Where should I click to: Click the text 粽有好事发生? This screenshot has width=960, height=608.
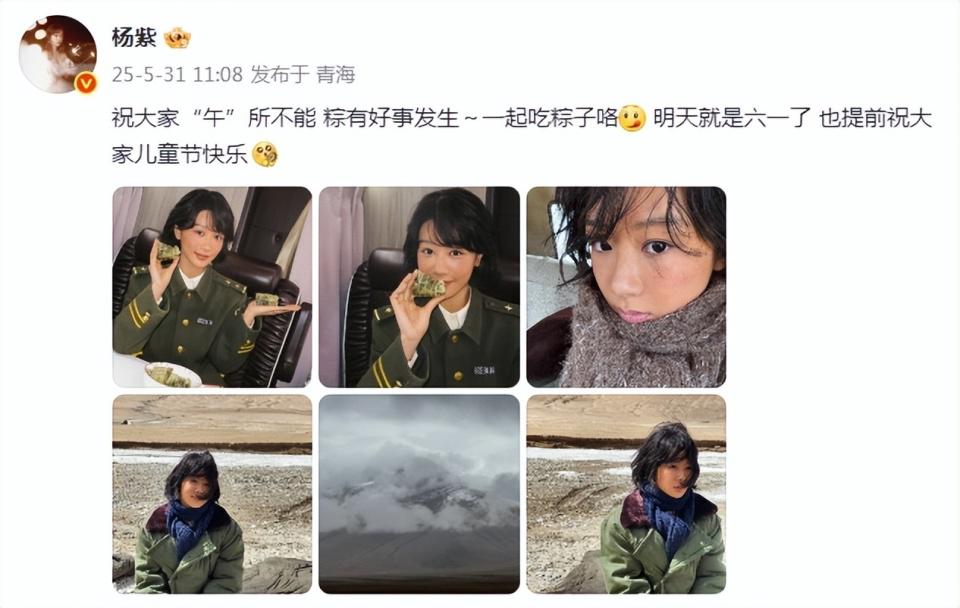click(x=391, y=118)
